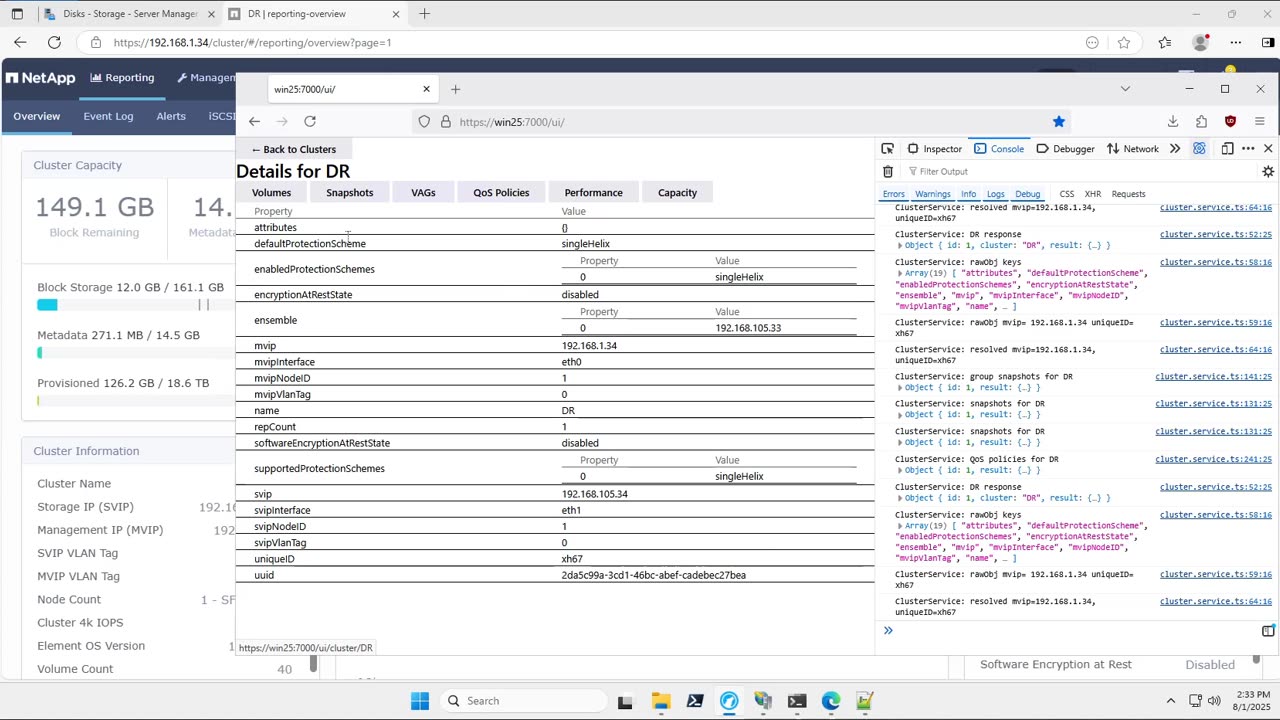Image resolution: width=1280 pixels, height=720 pixels.
Task: Open the React DevTools panel icon
Action: click(x=1199, y=148)
